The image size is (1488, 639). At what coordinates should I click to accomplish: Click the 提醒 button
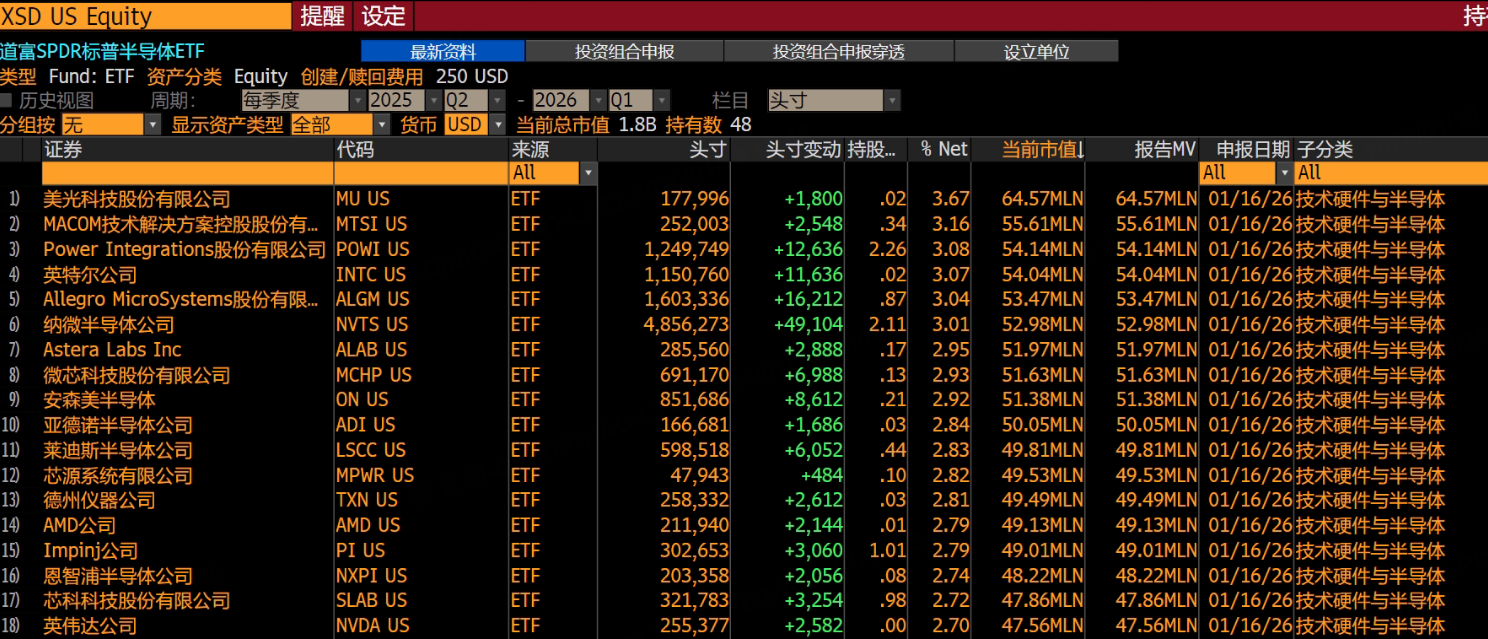tap(322, 16)
